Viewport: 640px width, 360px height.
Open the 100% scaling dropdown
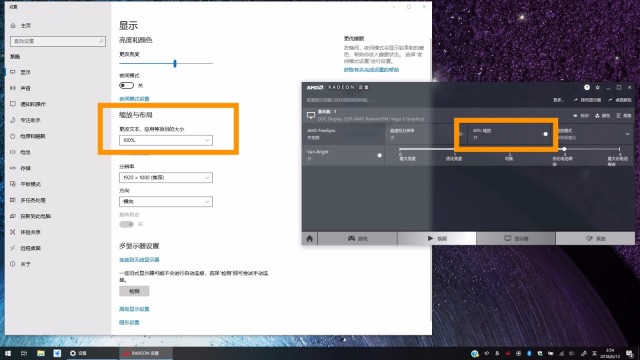[x=166, y=140]
